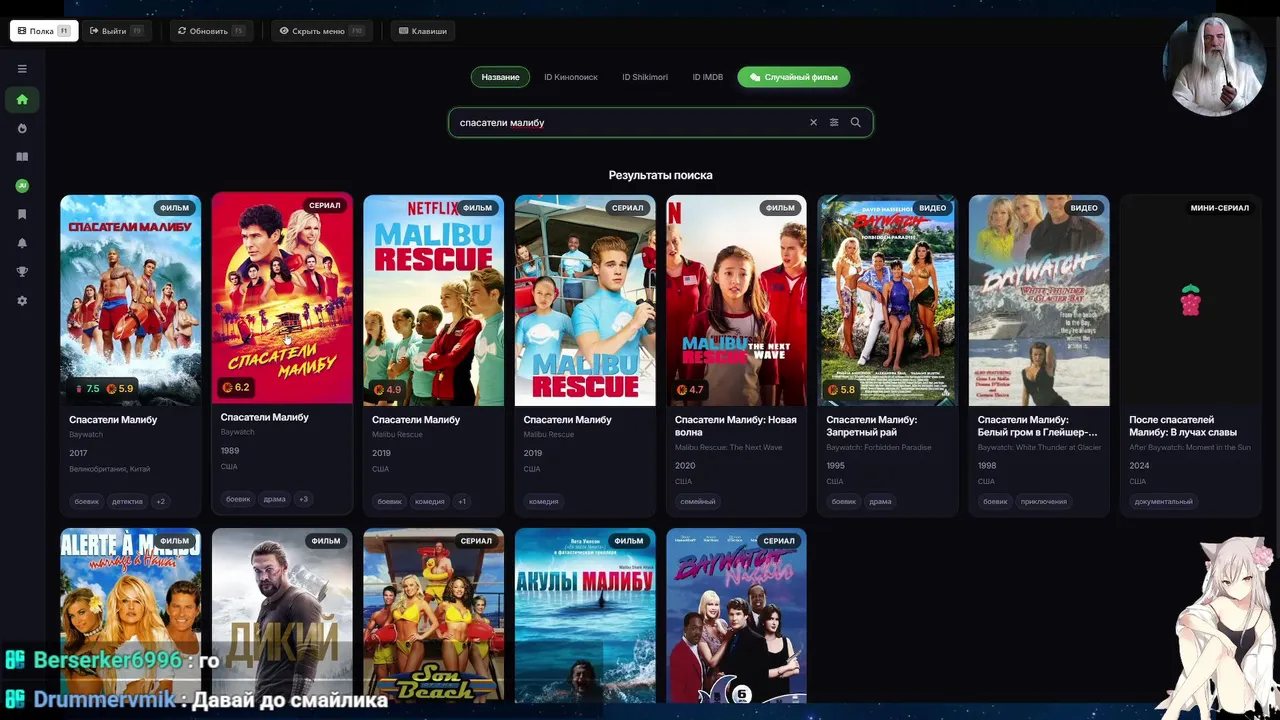1280x720 pixels.
Task: Click the 5.8 rating on Forbidden Paradise
Action: point(842,390)
